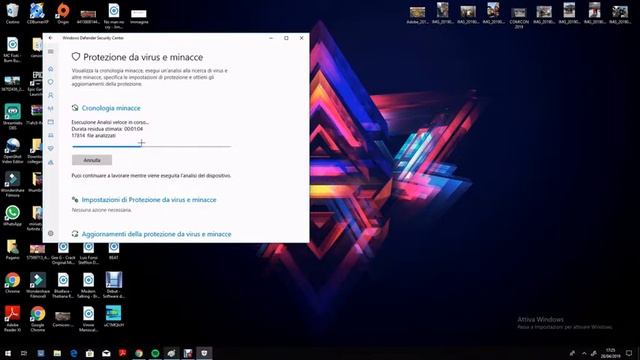
Task: Open the Windows Start menu
Action: pos(8,353)
